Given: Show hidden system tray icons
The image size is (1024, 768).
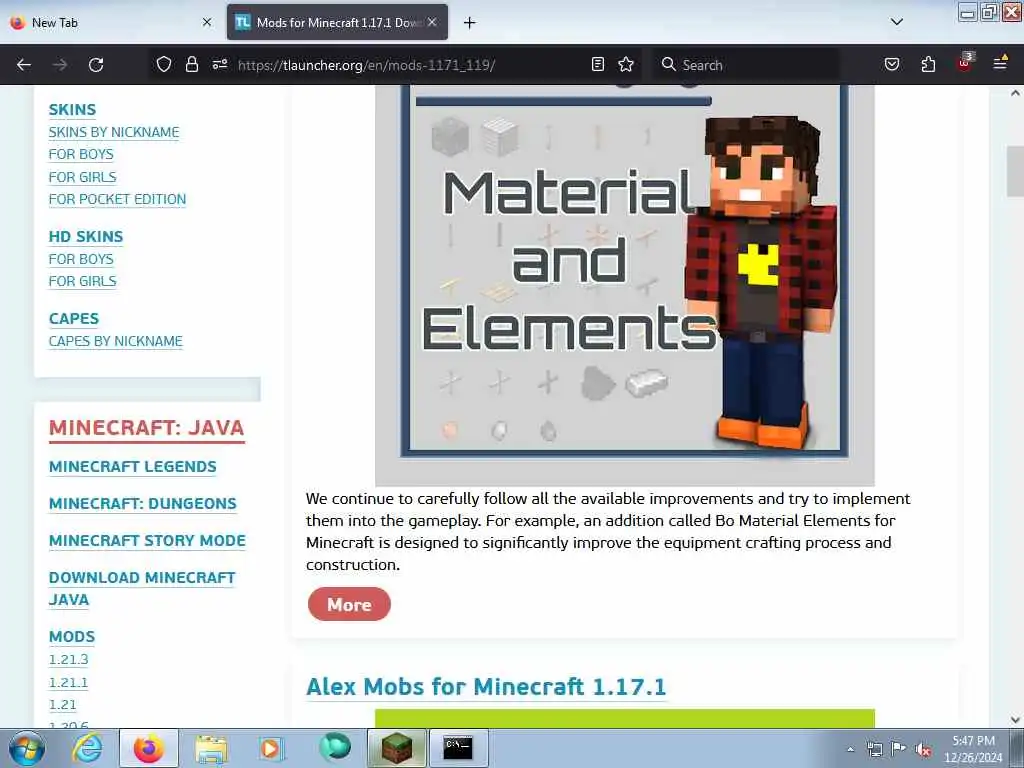Looking at the screenshot, I should point(850,749).
